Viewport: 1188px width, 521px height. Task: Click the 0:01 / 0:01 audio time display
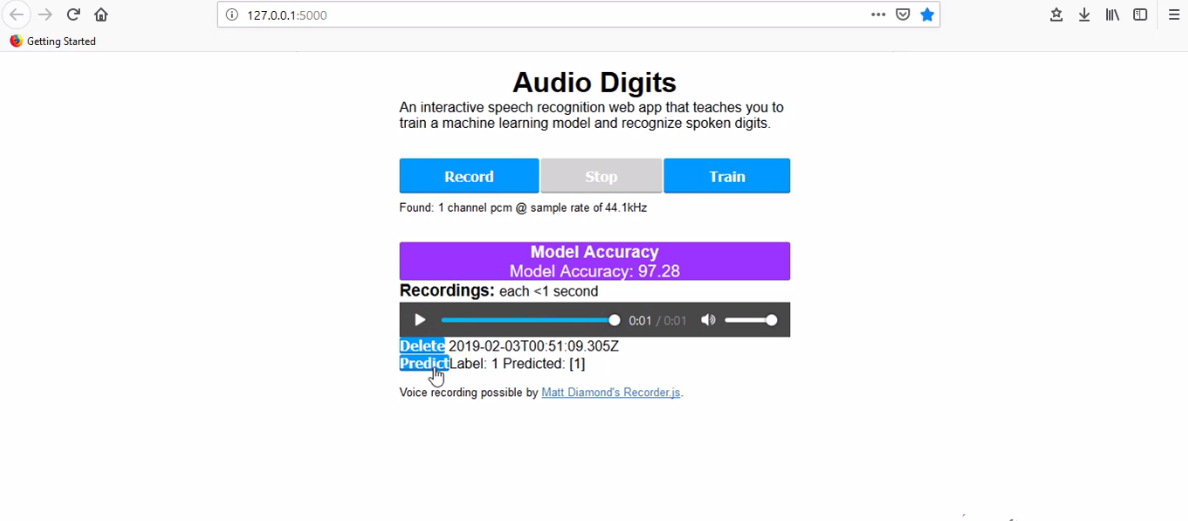[x=658, y=320]
